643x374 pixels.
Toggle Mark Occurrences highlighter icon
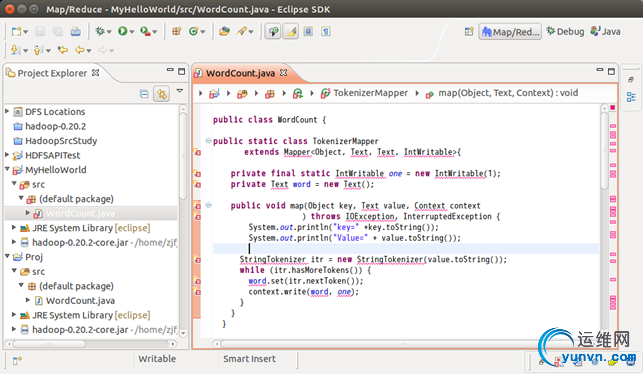[x=291, y=32]
